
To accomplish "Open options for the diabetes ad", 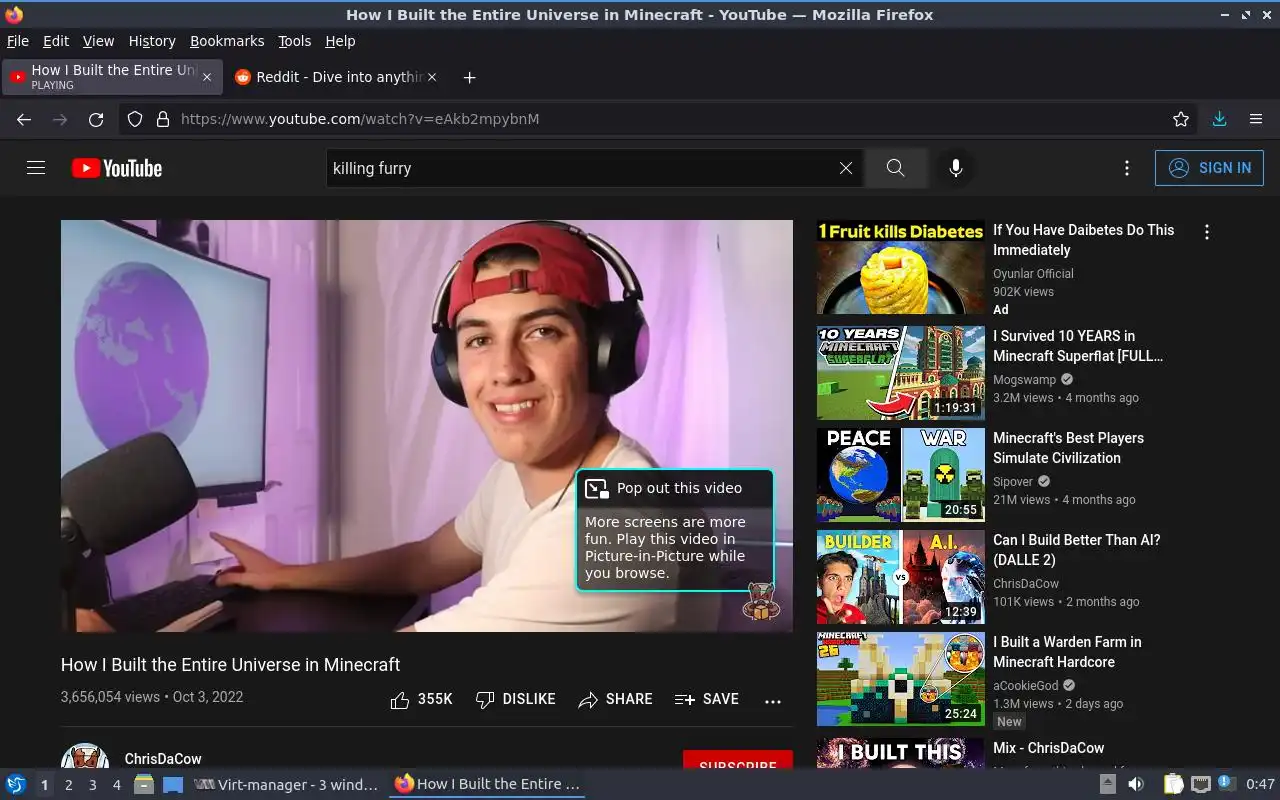I will tap(1207, 232).
